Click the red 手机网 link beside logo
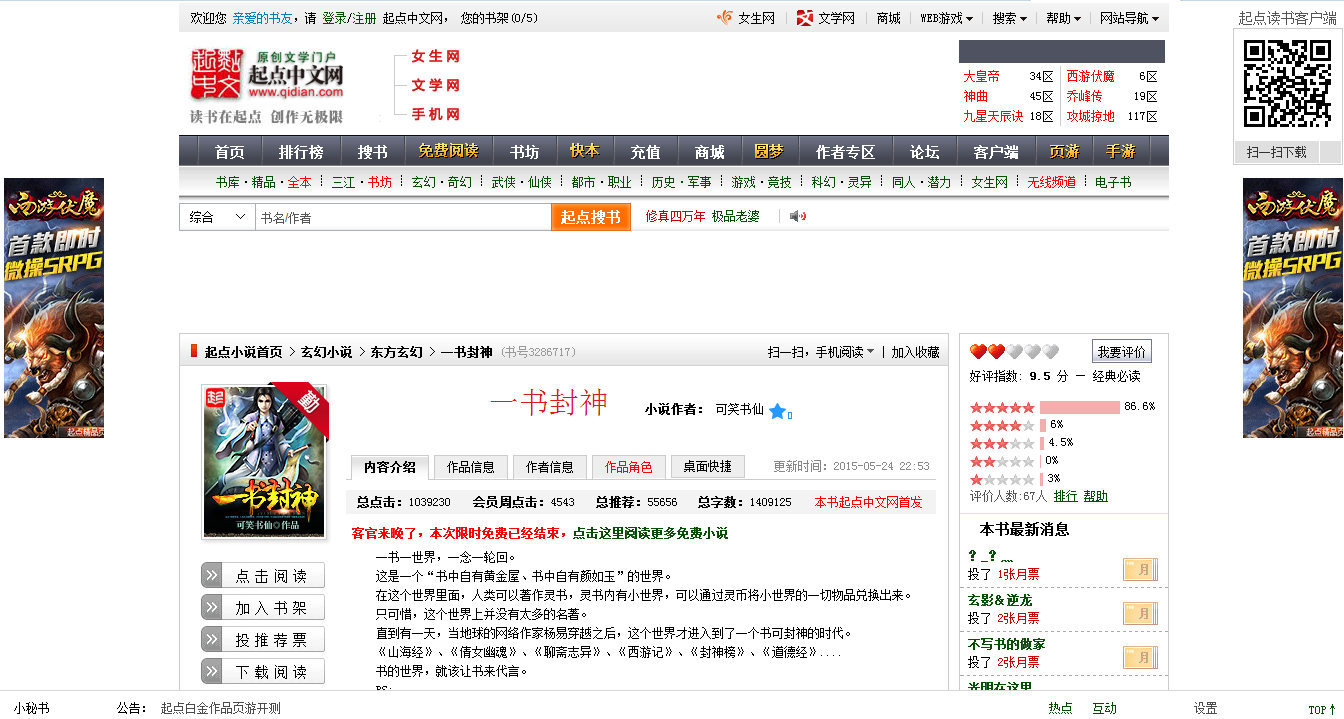 click(436, 114)
